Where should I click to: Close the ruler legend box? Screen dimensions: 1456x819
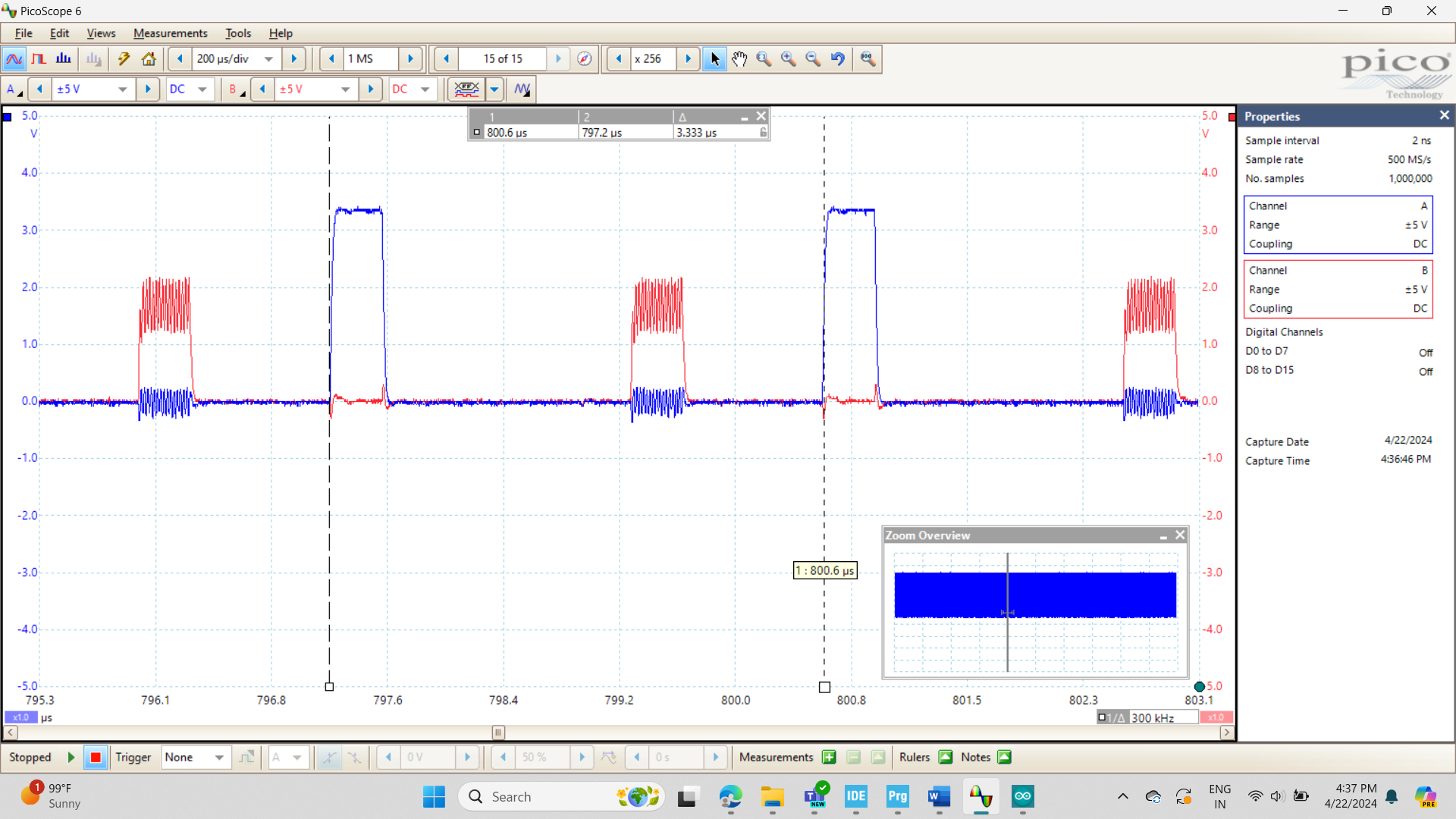tap(761, 115)
